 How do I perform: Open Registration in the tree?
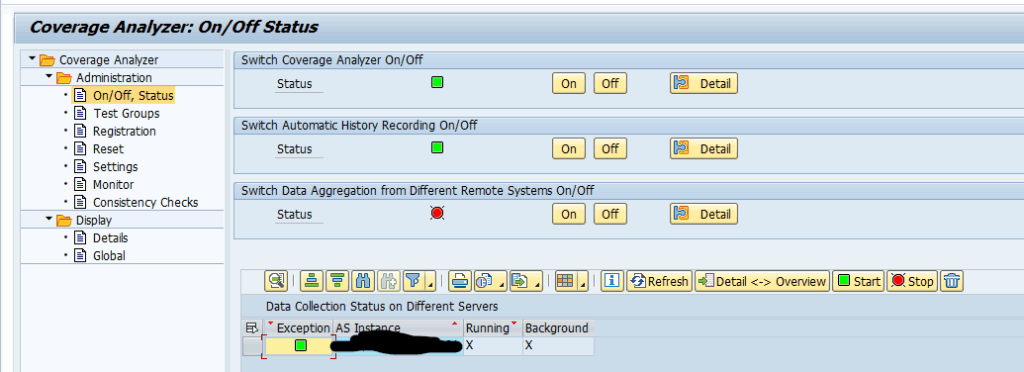pos(124,131)
